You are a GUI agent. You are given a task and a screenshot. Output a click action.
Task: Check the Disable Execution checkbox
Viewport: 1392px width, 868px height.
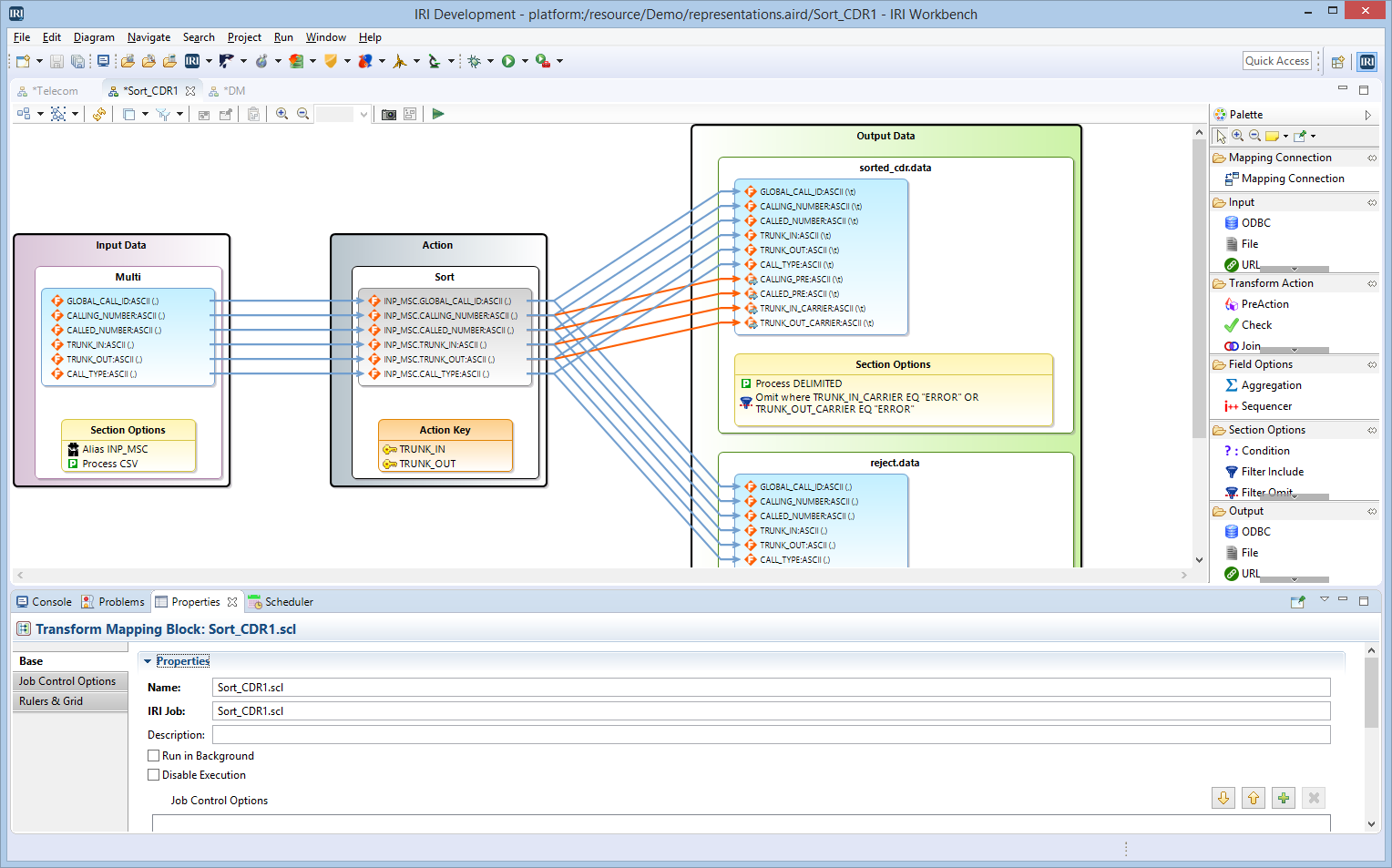pyautogui.click(x=154, y=775)
